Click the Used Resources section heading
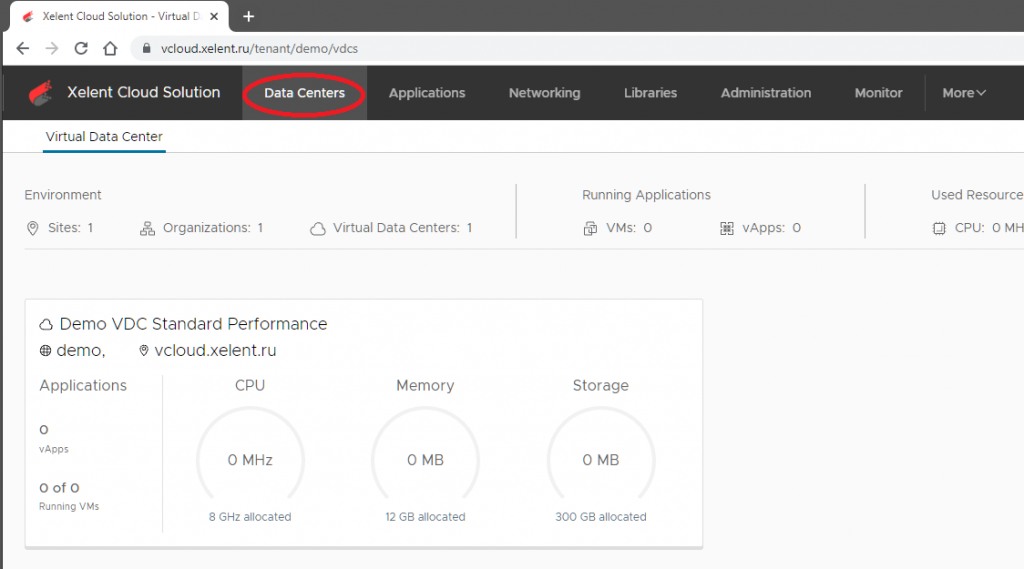 [x=978, y=195]
